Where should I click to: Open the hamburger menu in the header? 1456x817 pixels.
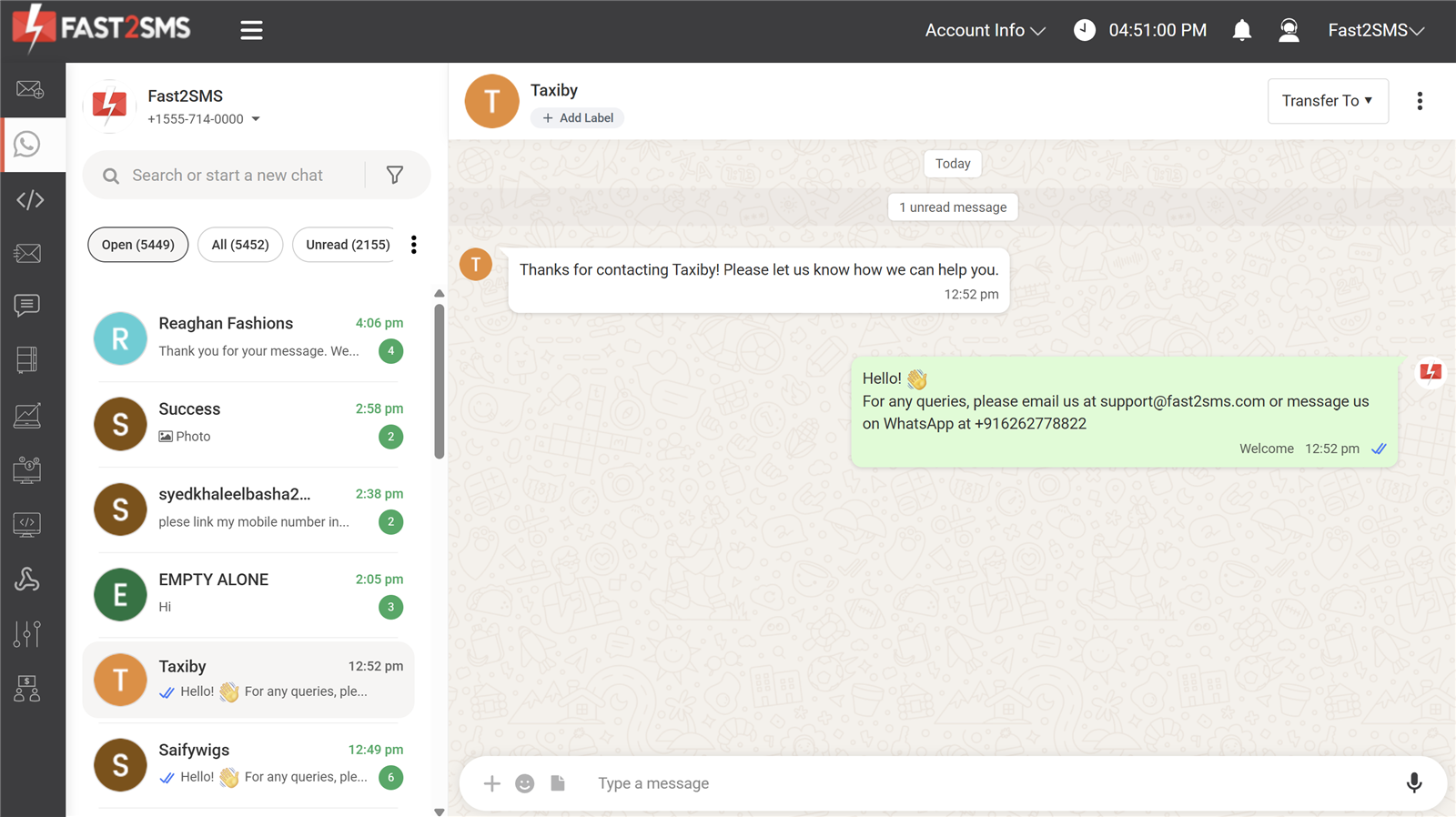pyautogui.click(x=251, y=30)
